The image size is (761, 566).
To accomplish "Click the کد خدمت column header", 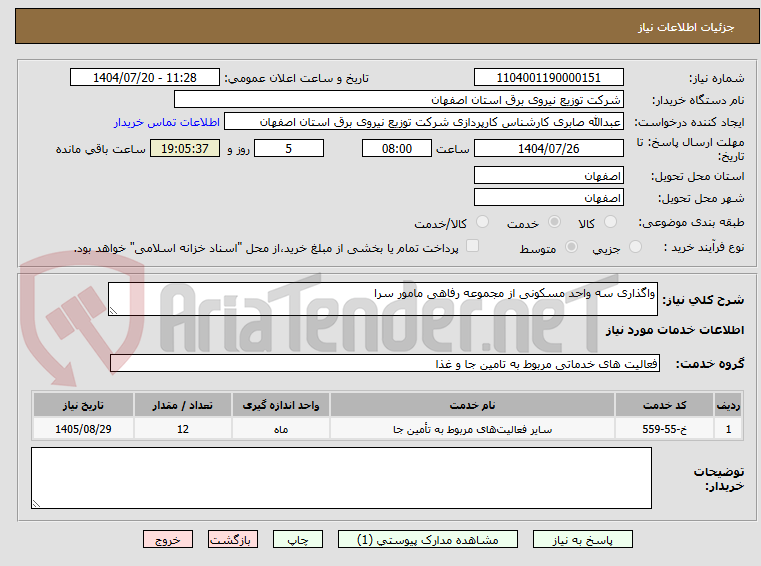I will coord(664,405).
